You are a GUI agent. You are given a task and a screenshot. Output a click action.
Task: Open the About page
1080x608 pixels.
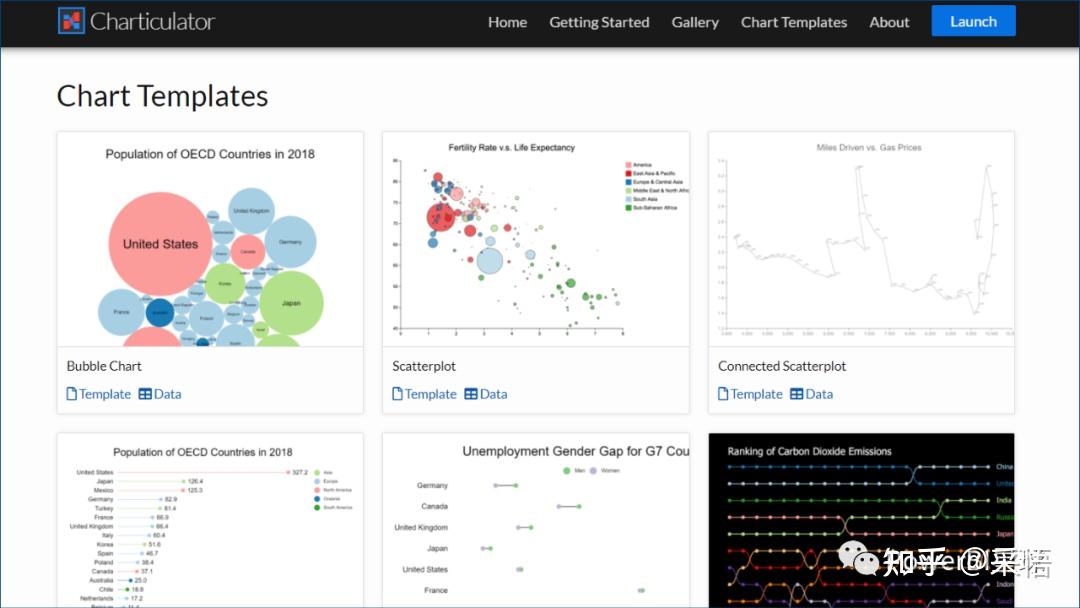coord(889,22)
